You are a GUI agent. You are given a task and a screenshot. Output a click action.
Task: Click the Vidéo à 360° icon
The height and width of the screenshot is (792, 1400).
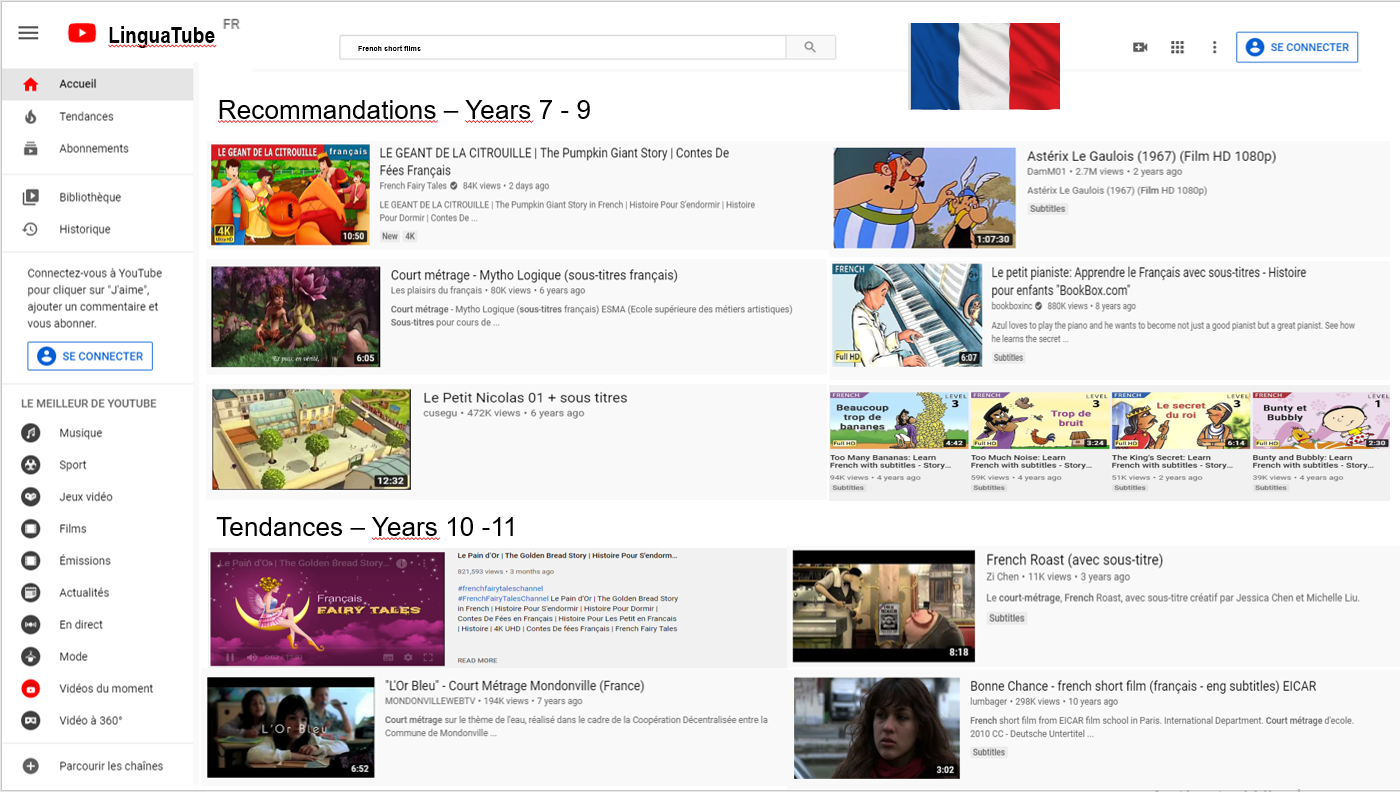point(31,721)
